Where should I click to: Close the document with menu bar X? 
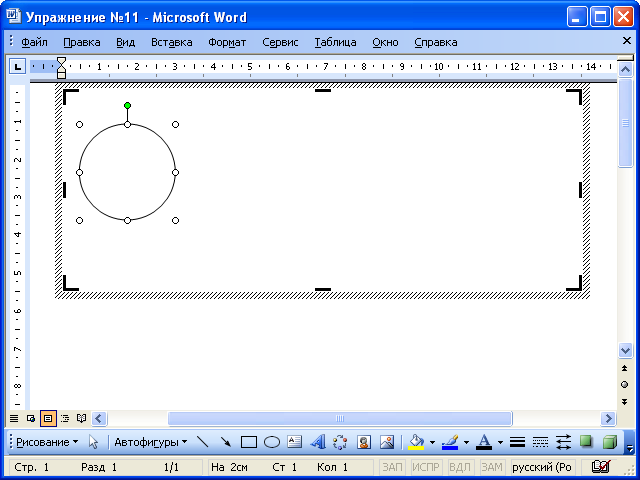coord(627,40)
